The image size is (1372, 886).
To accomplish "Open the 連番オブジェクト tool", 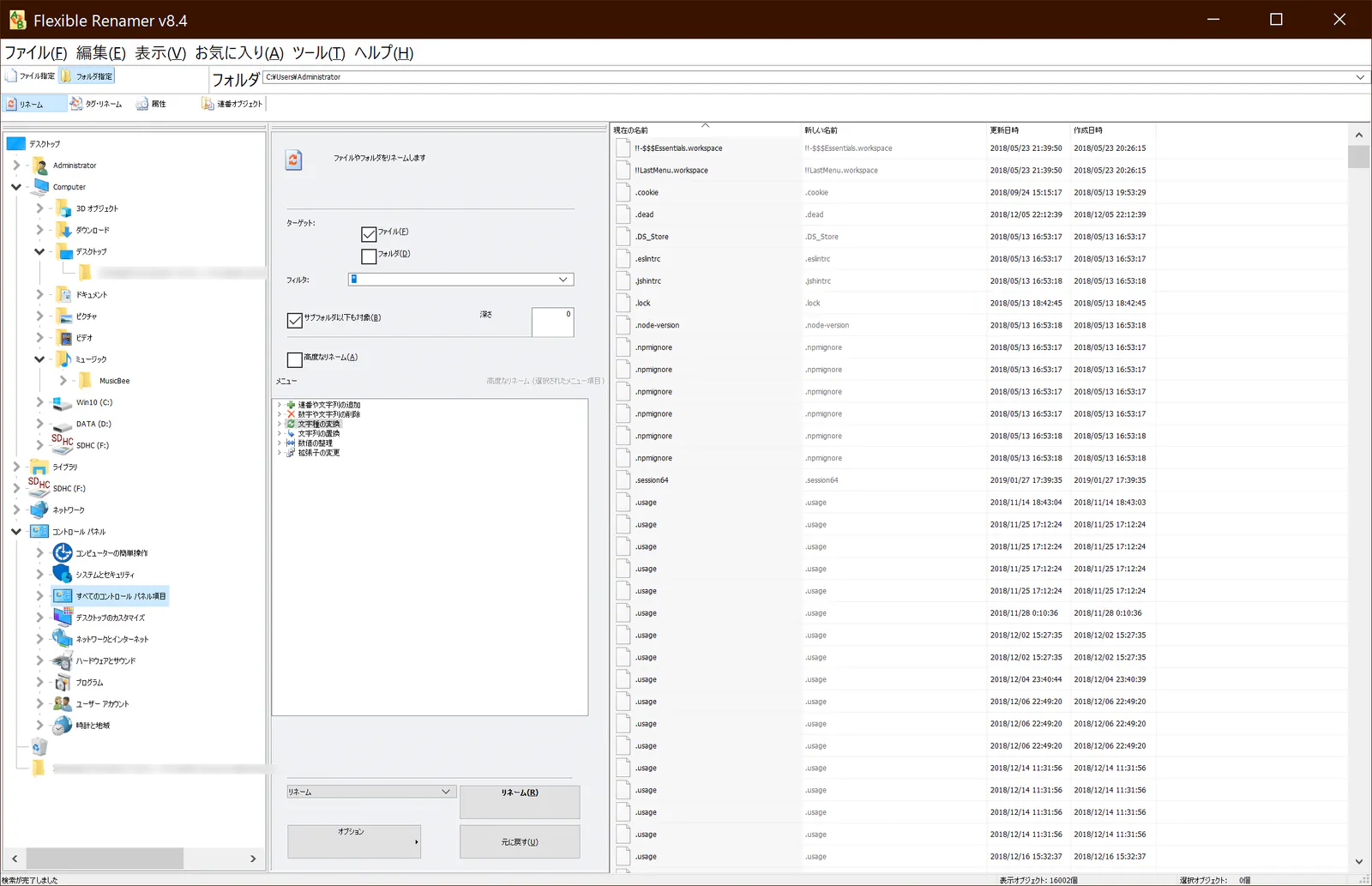I will tap(232, 104).
